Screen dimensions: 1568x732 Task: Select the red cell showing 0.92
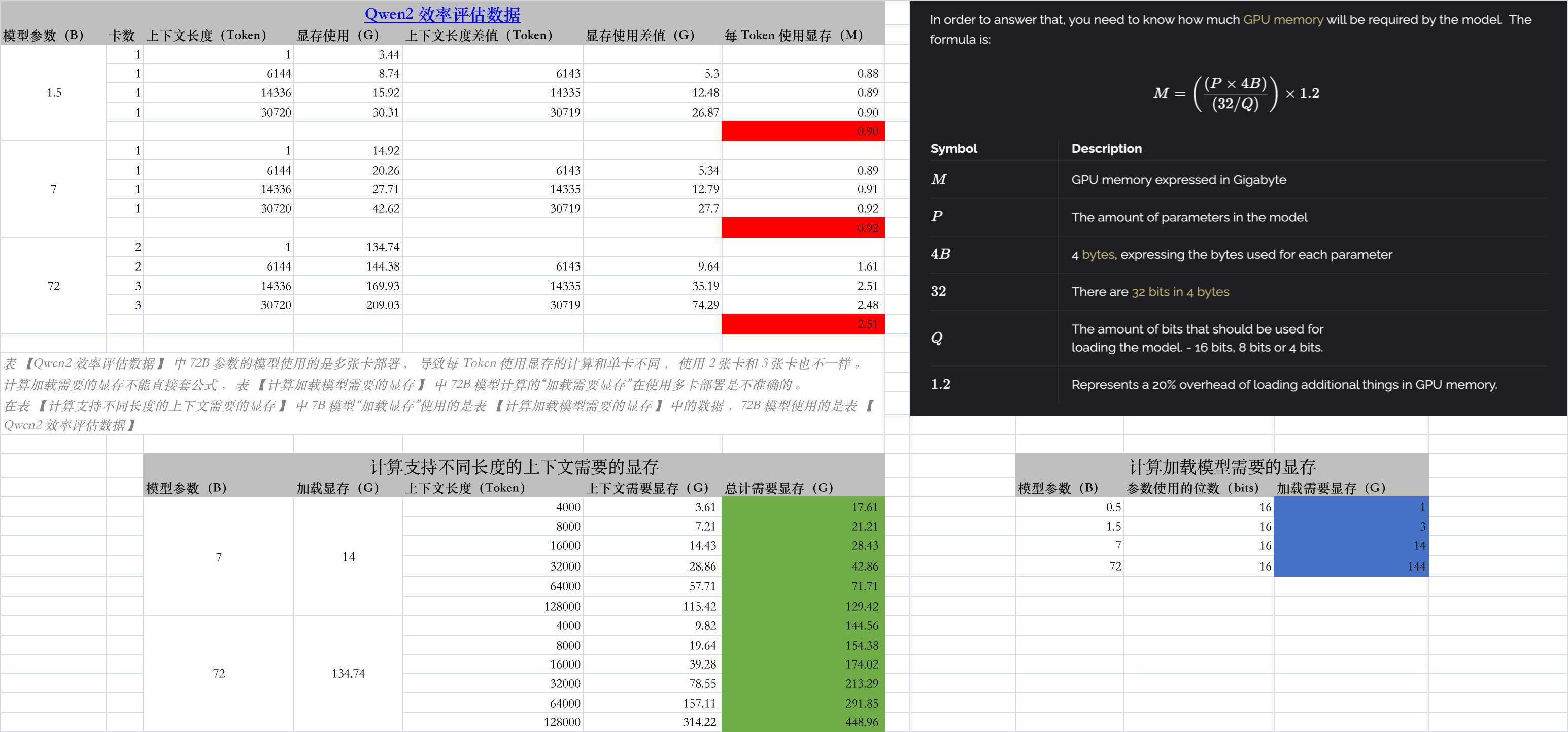pos(802,228)
